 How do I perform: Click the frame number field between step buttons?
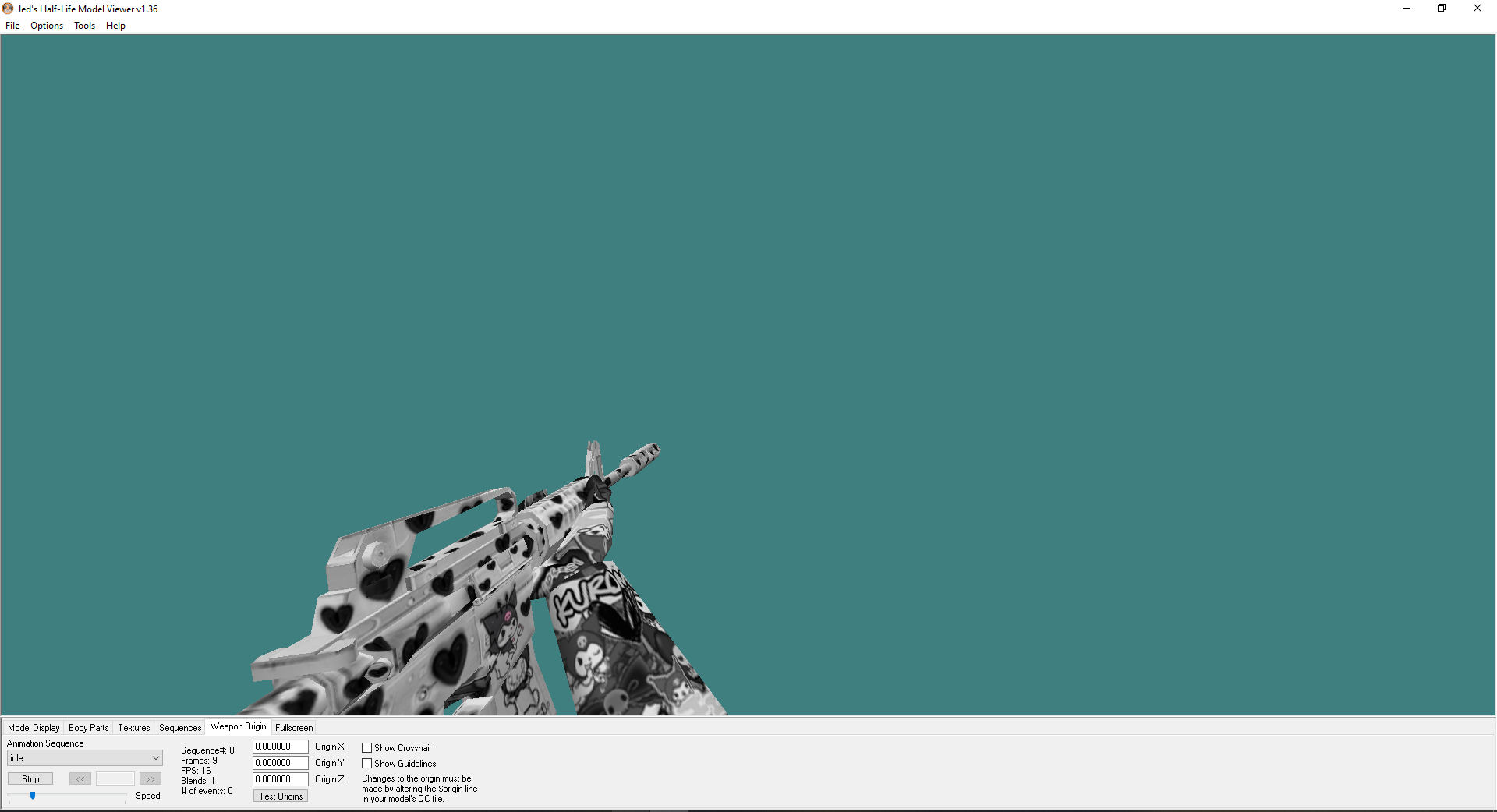pos(115,778)
